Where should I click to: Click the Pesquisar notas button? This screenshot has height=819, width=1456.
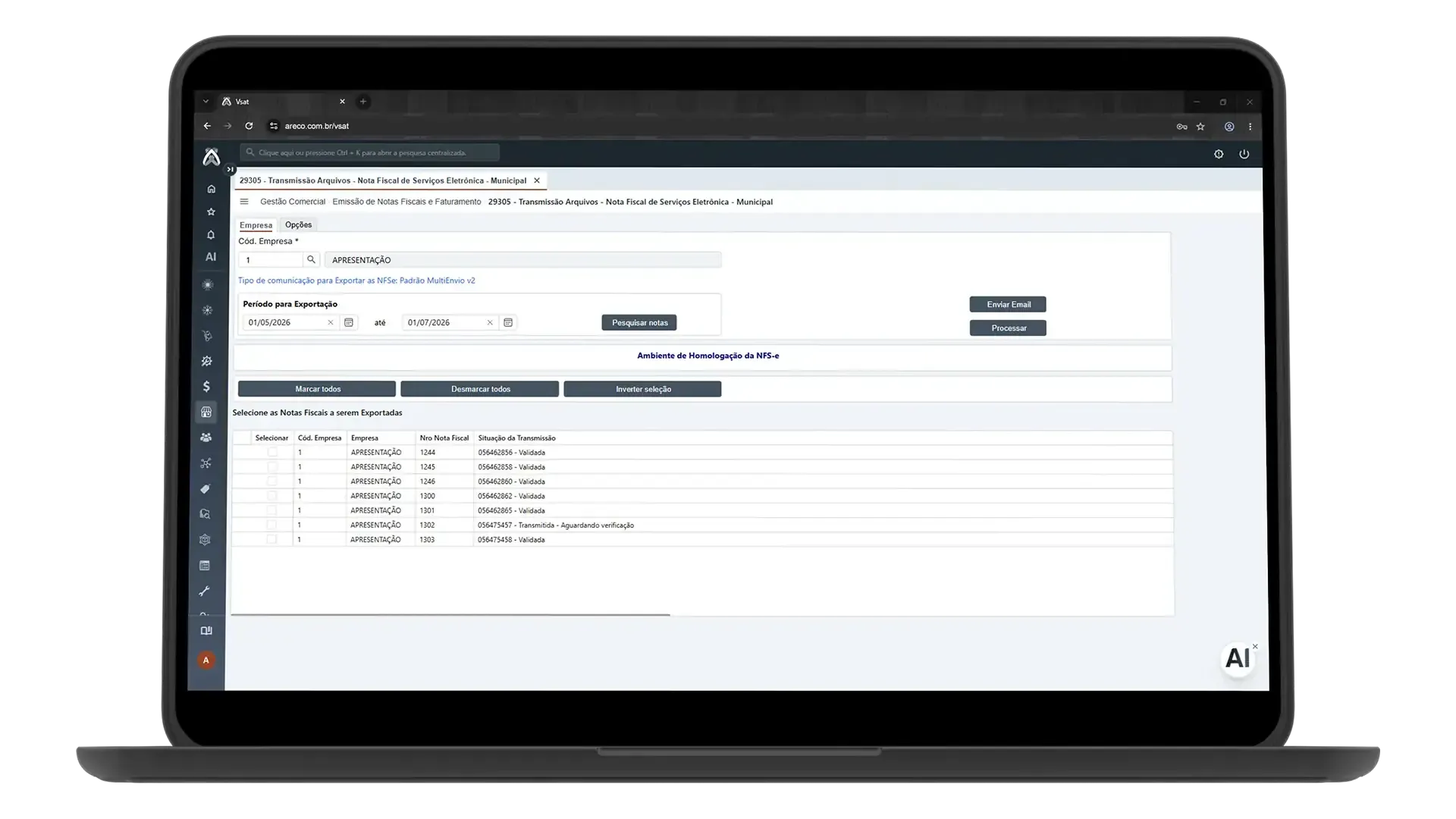[639, 322]
